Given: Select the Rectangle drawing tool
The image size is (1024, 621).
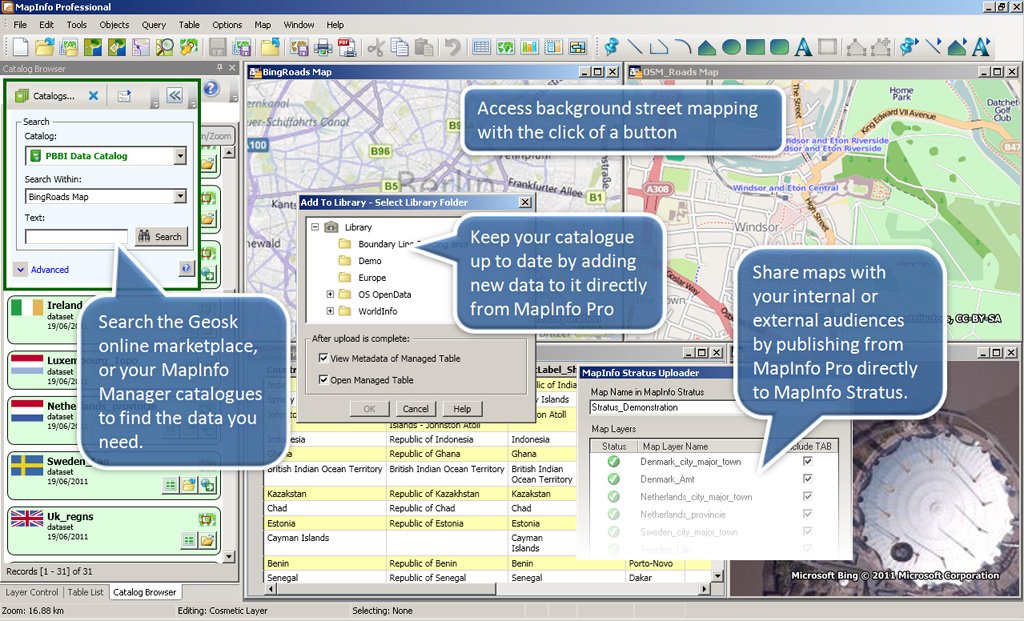Looking at the screenshot, I should tap(756, 47).
